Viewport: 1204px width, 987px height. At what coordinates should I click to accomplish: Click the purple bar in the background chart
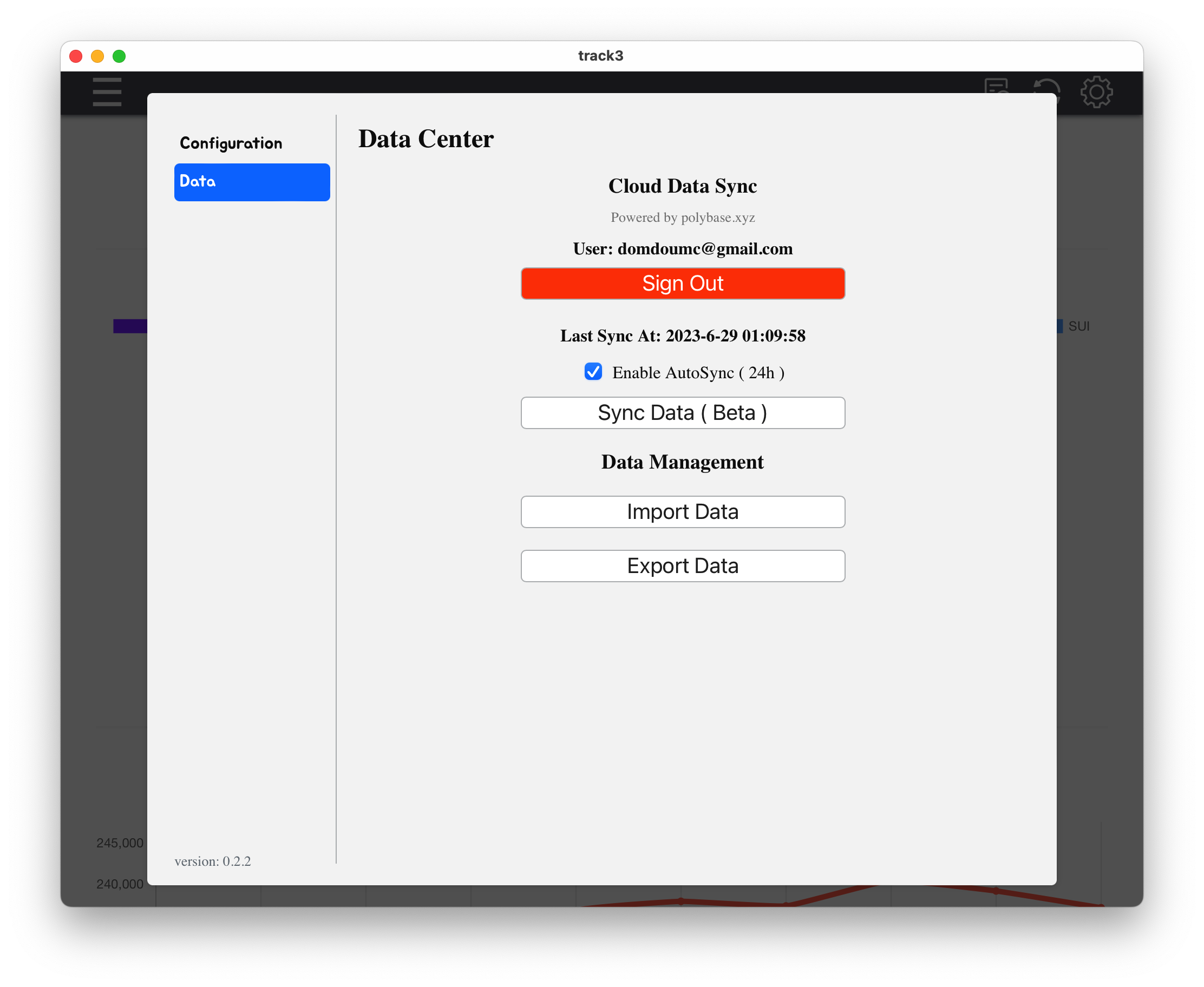click(x=131, y=325)
